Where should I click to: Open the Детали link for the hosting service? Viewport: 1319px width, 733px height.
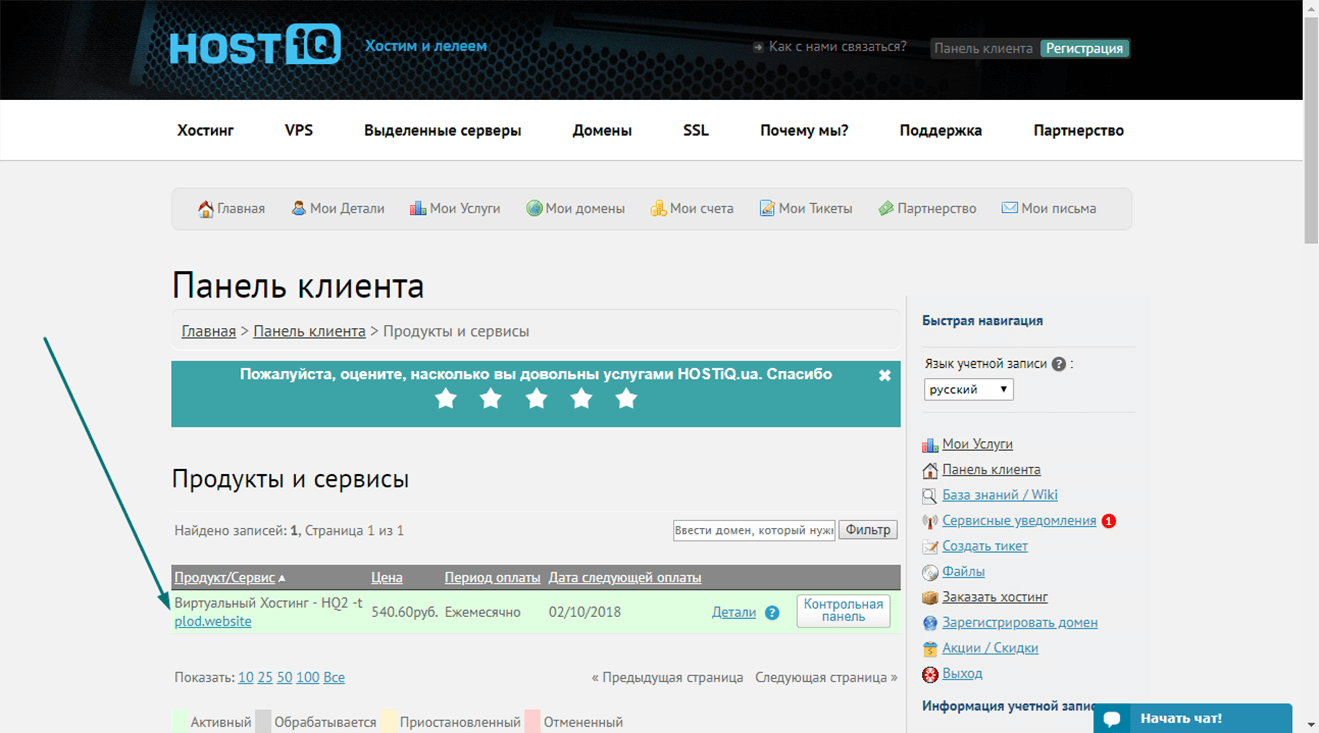pos(734,612)
